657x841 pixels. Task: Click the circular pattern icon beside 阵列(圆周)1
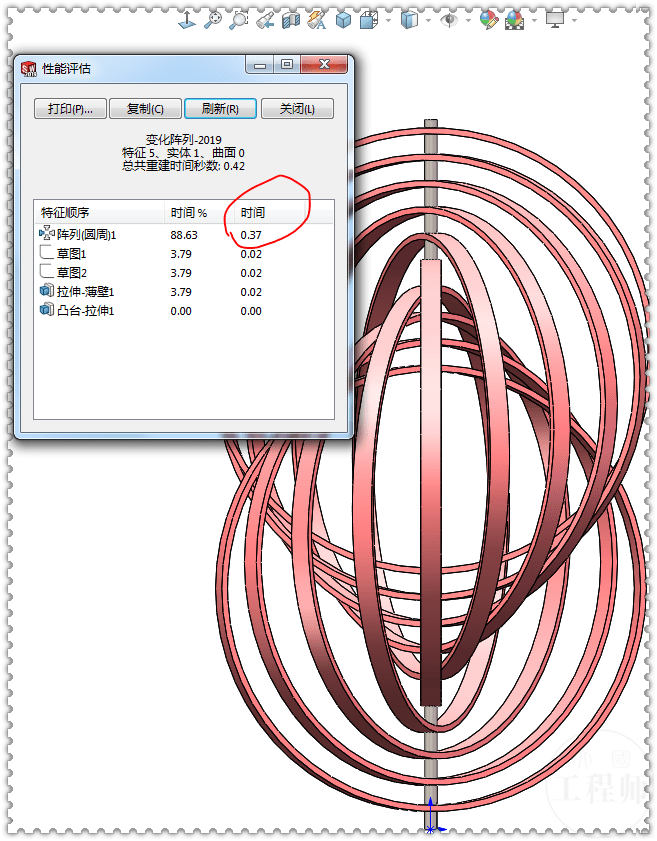(x=47, y=233)
